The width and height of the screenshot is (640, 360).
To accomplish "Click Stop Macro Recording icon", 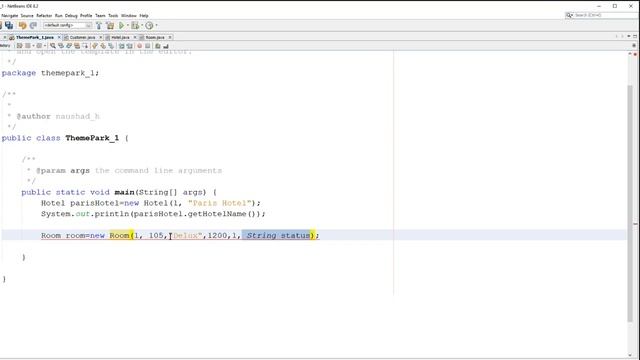I will [148, 46].
